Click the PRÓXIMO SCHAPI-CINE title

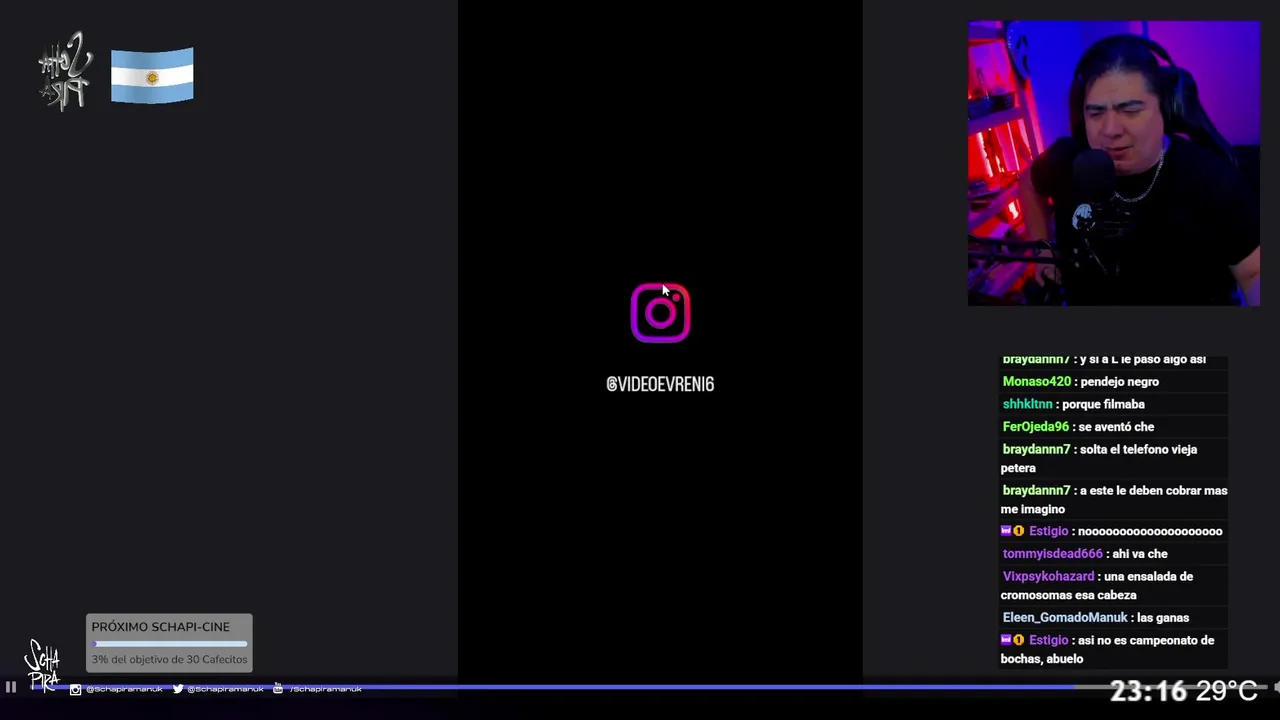161,627
